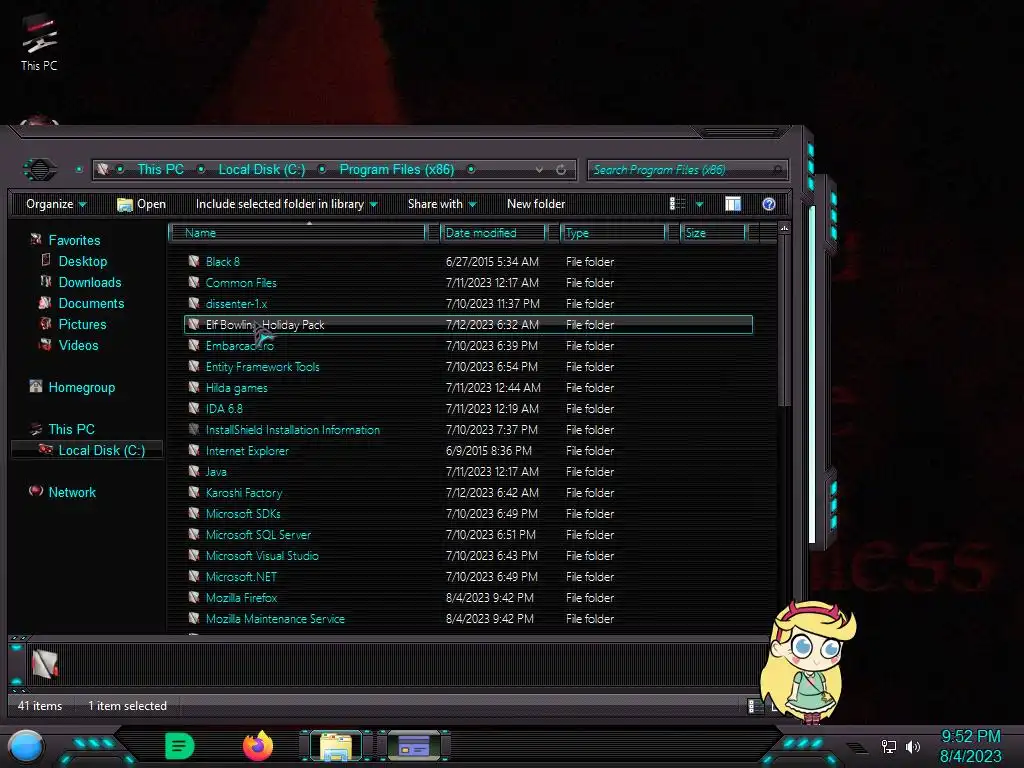Click the Microsoft SDKs folder icon

coord(194,513)
